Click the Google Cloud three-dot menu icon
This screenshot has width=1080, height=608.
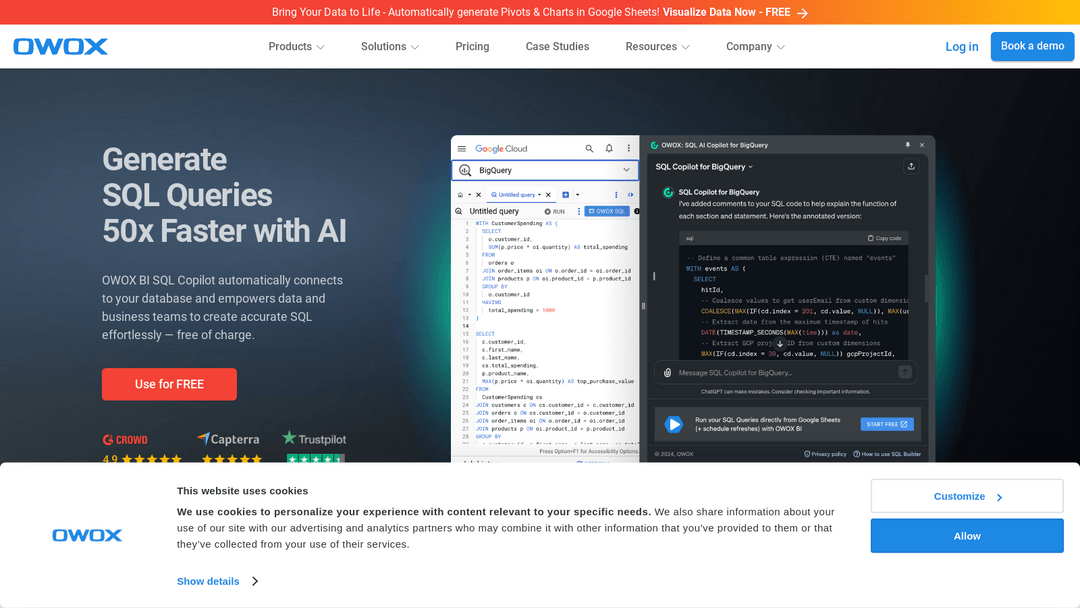[x=628, y=149]
